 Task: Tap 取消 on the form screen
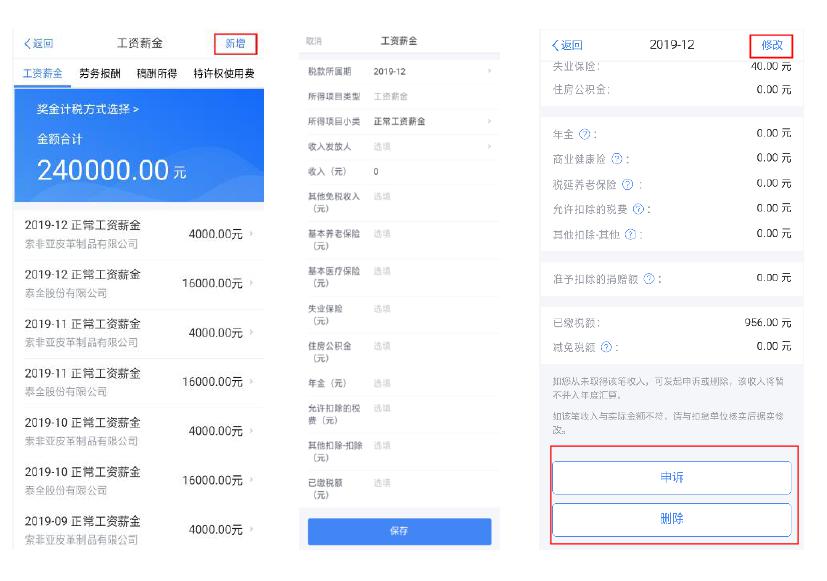313,41
